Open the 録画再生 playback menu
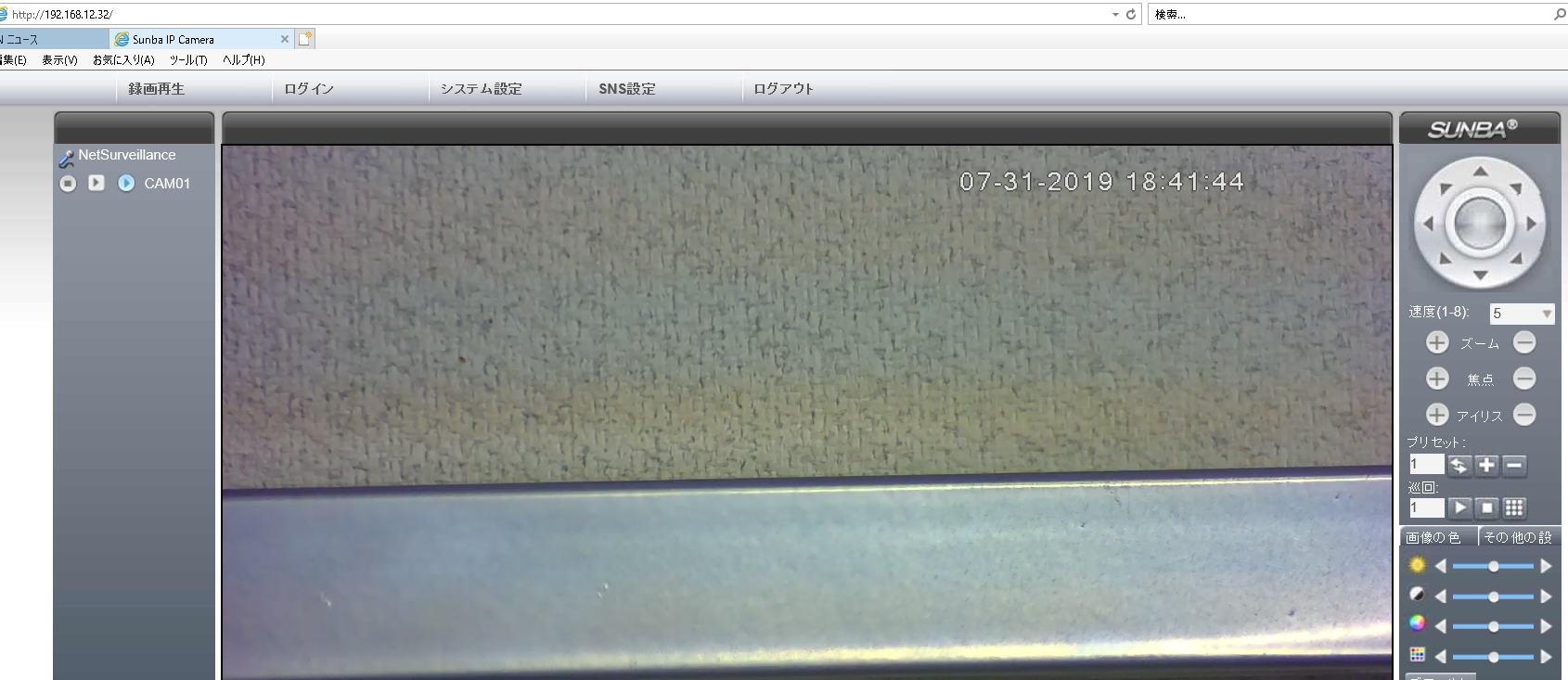The width and height of the screenshot is (1568, 680). (156, 89)
